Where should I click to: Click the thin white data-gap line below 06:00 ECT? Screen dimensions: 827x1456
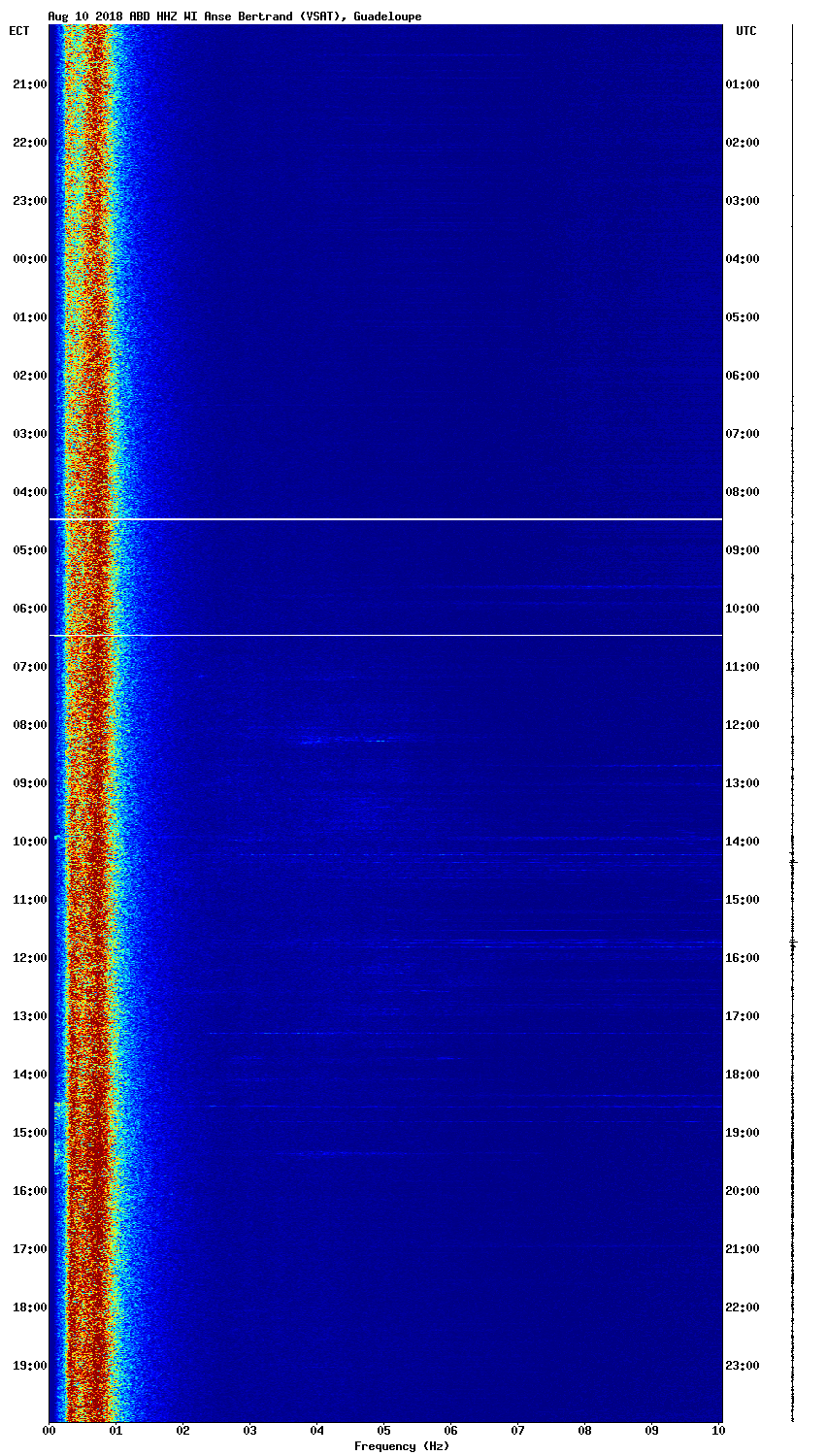point(385,636)
